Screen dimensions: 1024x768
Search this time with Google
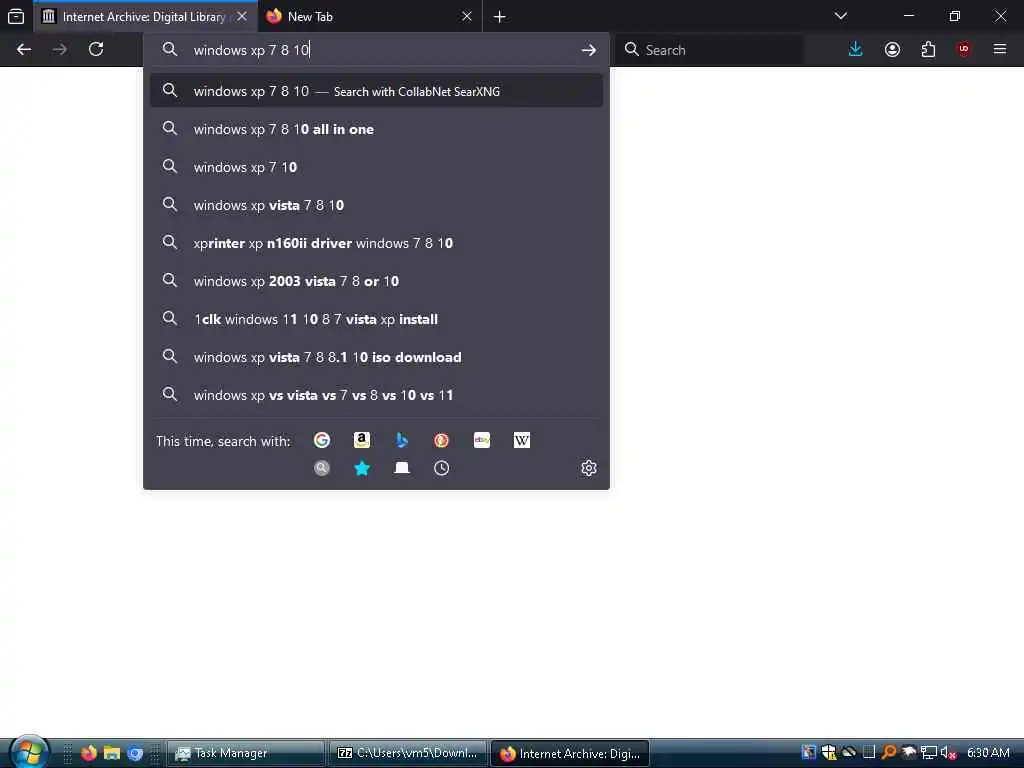(321, 440)
